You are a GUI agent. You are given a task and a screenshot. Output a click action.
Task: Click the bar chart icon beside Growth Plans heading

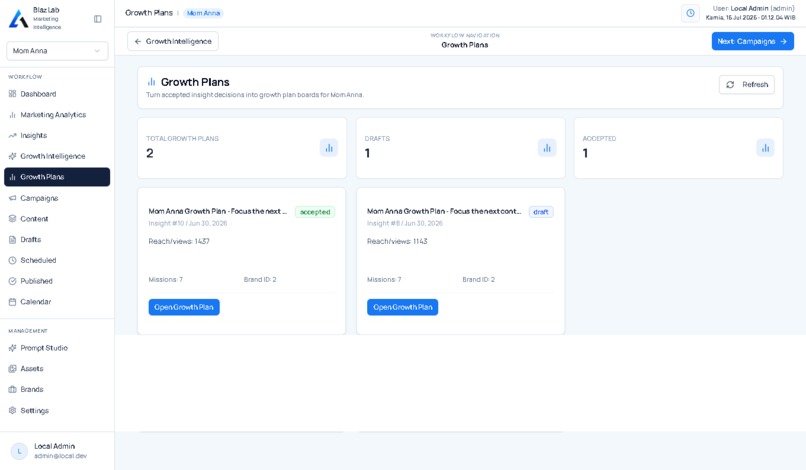click(x=151, y=82)
